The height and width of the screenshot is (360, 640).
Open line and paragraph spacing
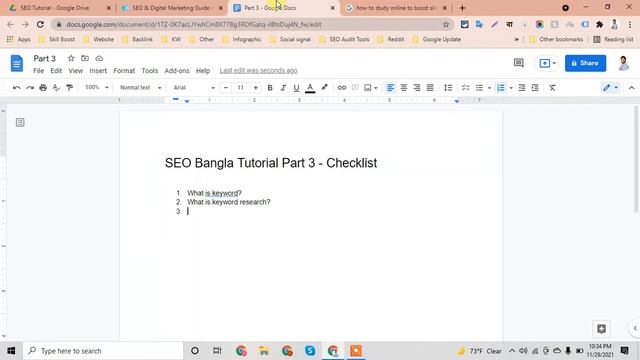tap(448, 87)
